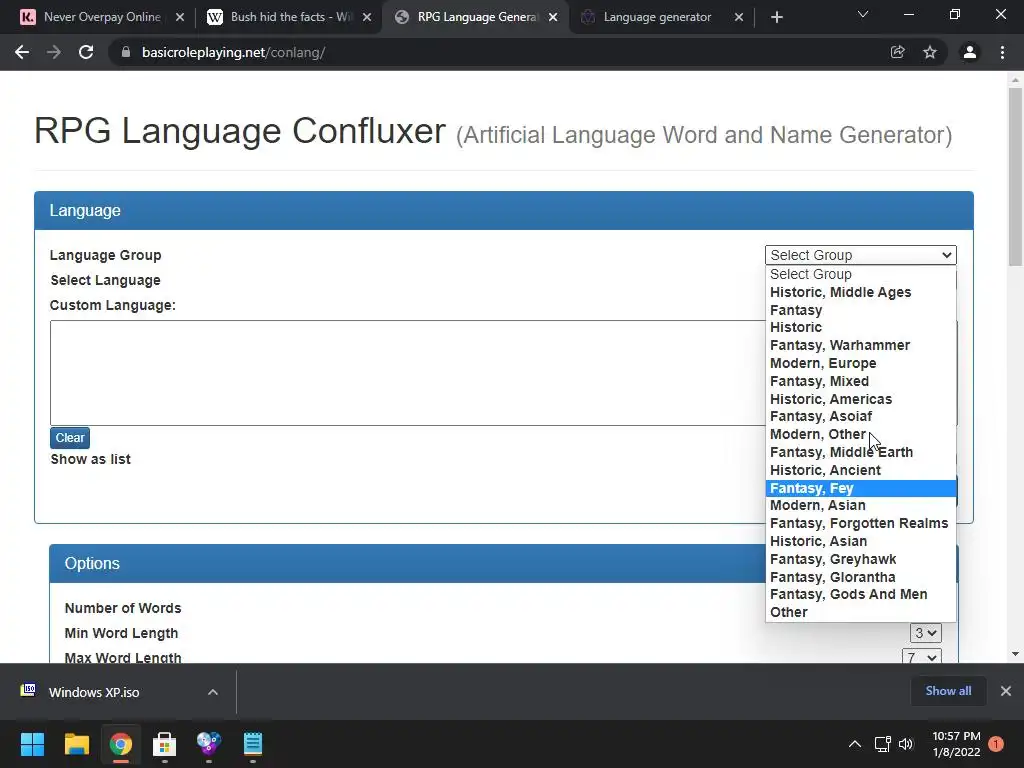Open Chrome three-dot menu

(x=1002, y=52)
